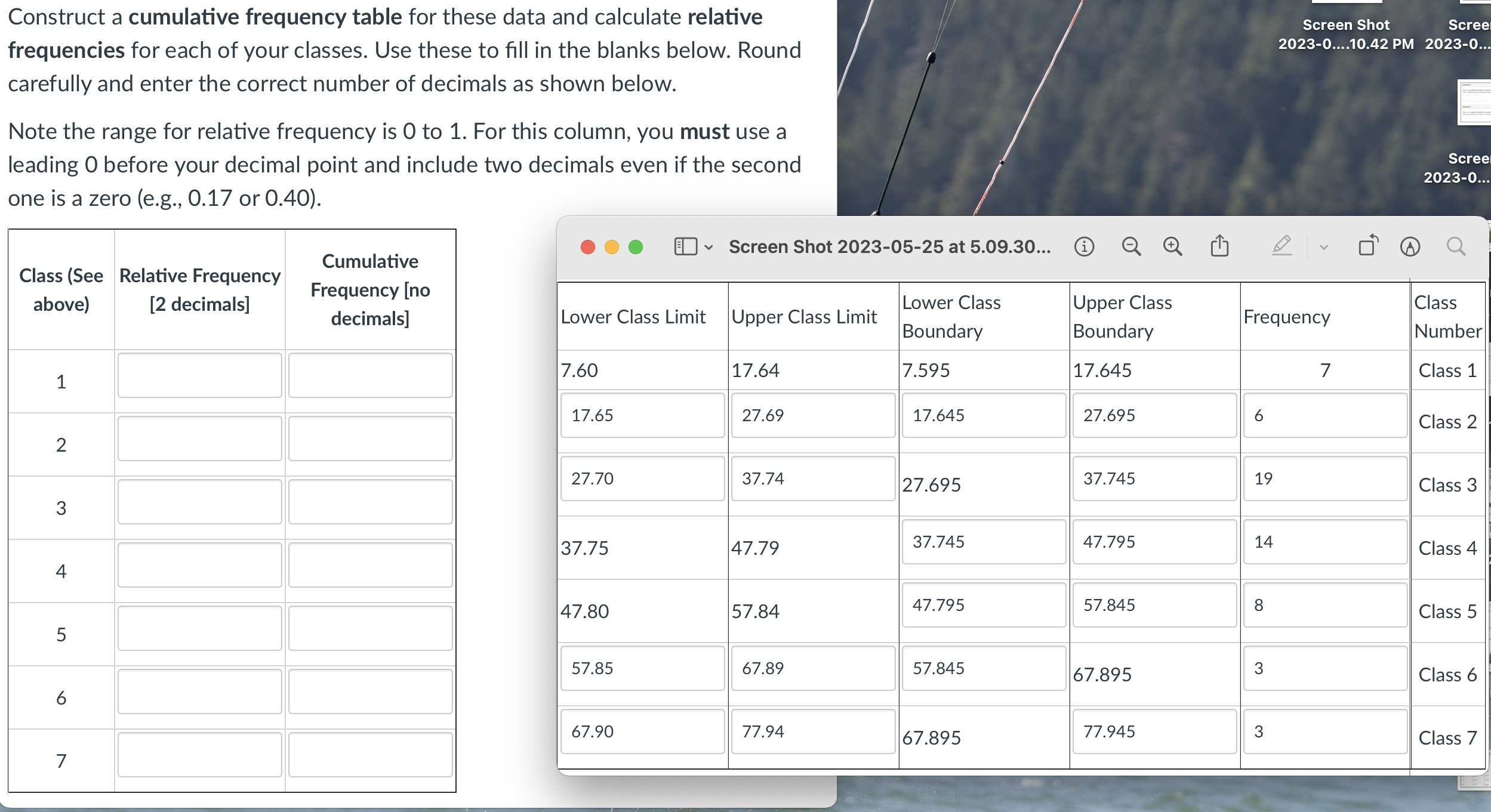
Task: Select Class 6 cumulative frequency input
Action: [x=371, y=691]
